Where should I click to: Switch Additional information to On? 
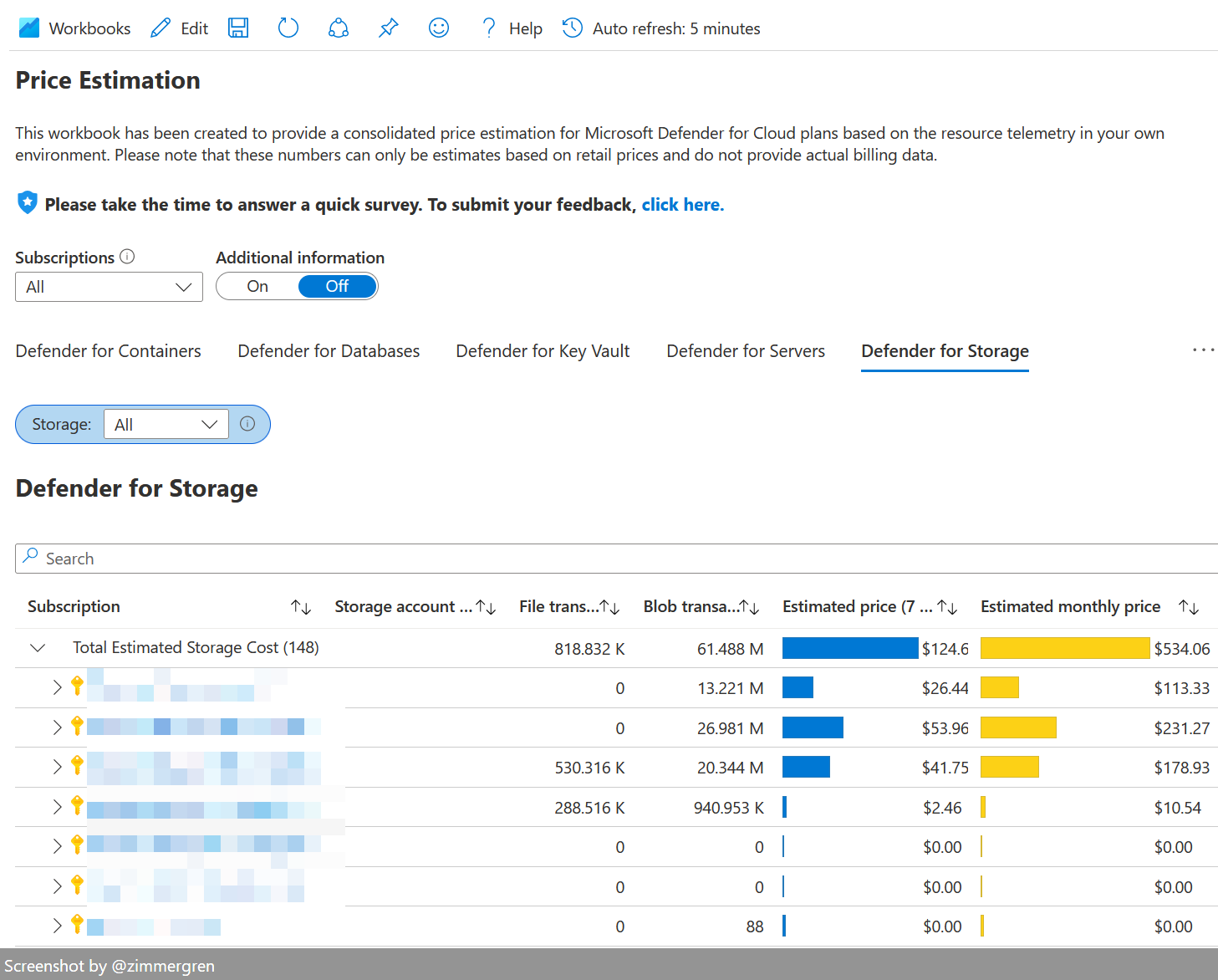[x=256, y=286]
